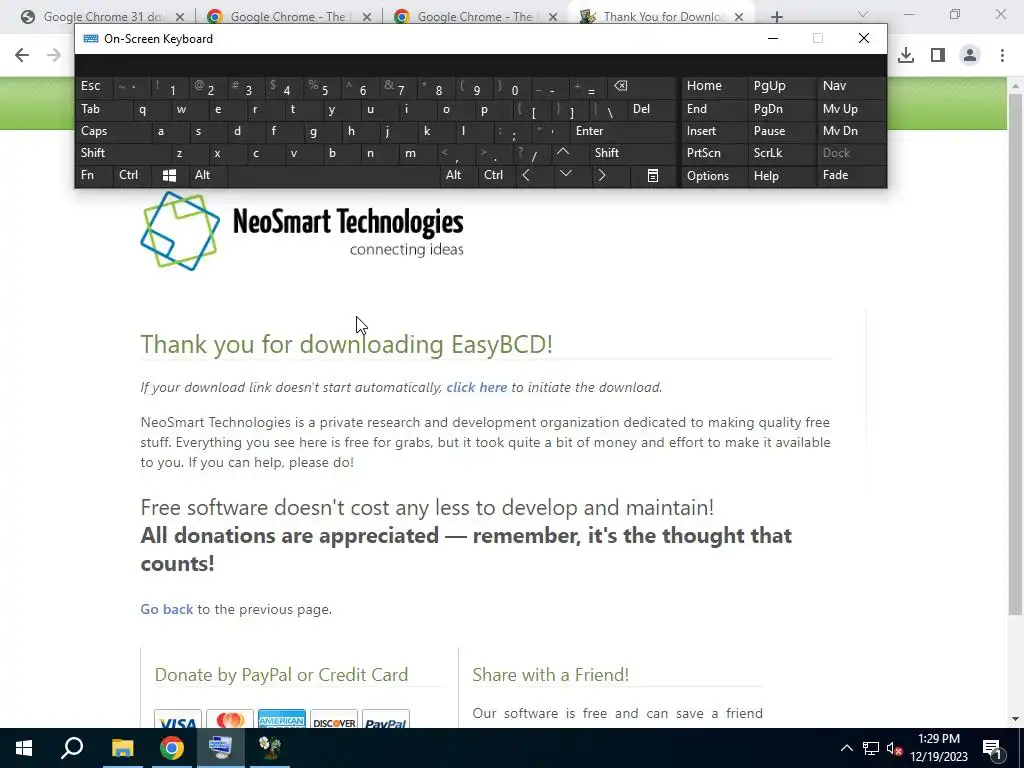This screenshot has height=768, width=1024.
Task: Click the context menu key on On-Screen Keyboard
Action: click(x=652, y=175)
